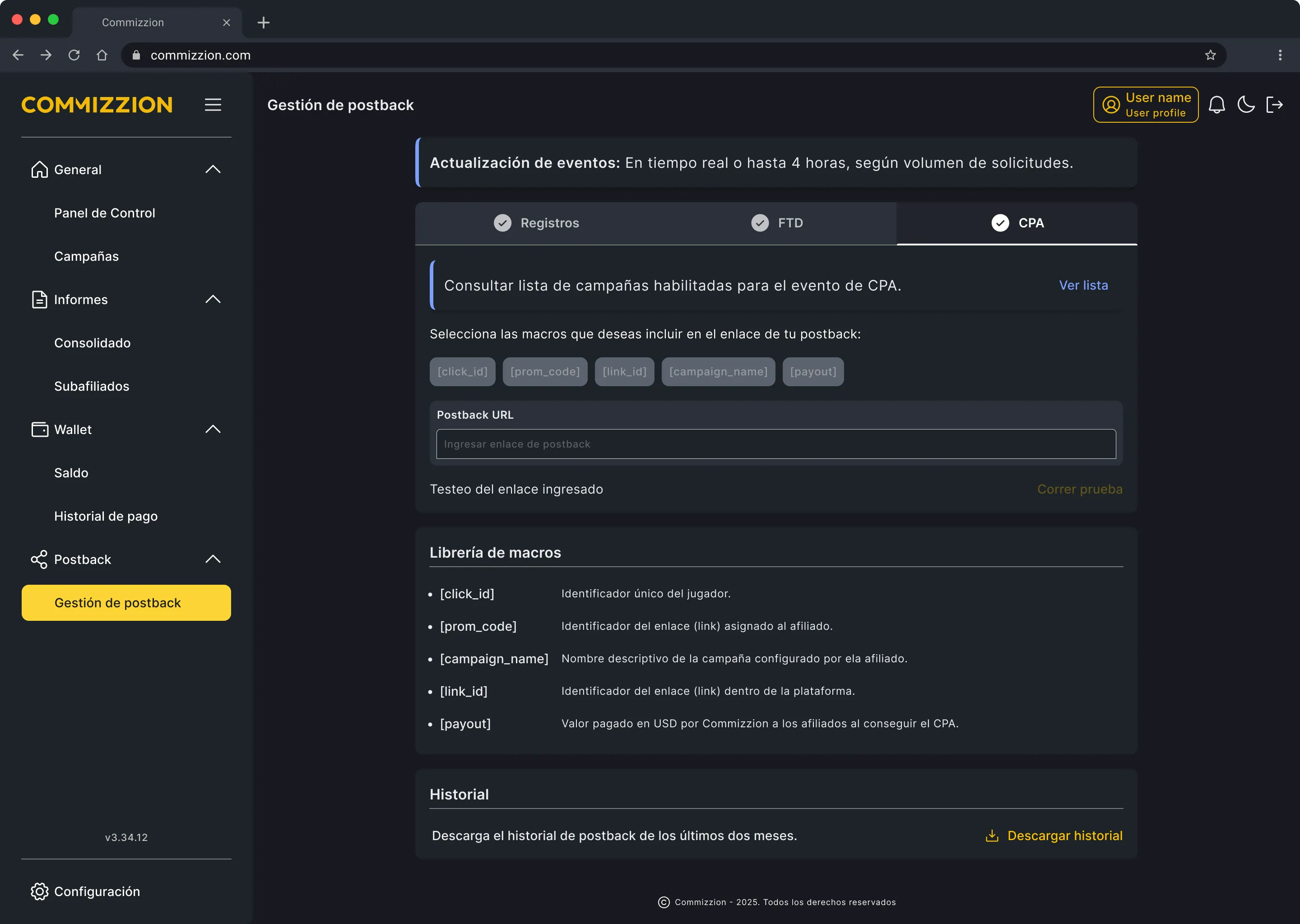Select Gestión de postback menu item

pos(126,602)
